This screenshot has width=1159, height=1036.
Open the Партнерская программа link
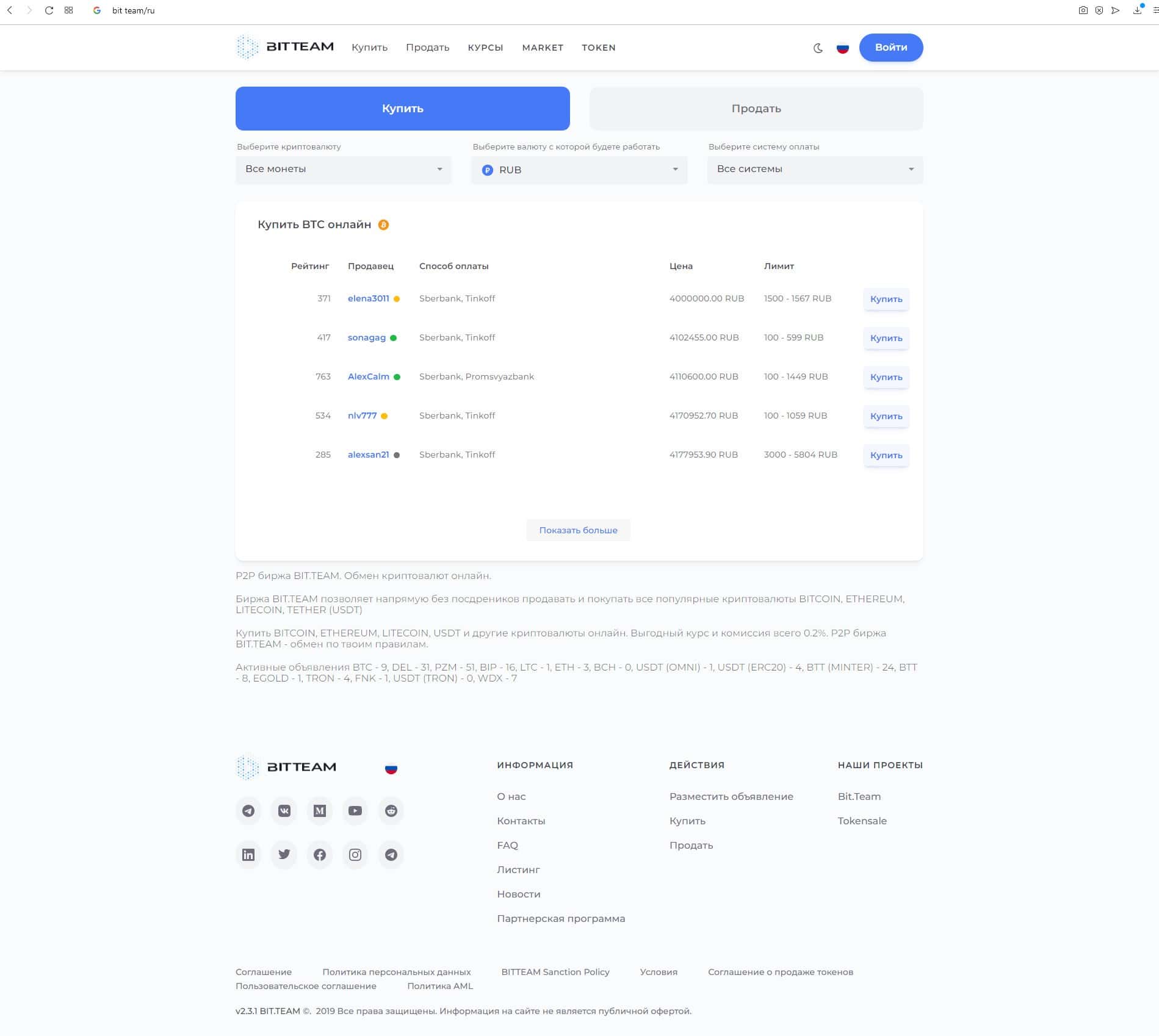pyautogui.click(x=561, y=918)
